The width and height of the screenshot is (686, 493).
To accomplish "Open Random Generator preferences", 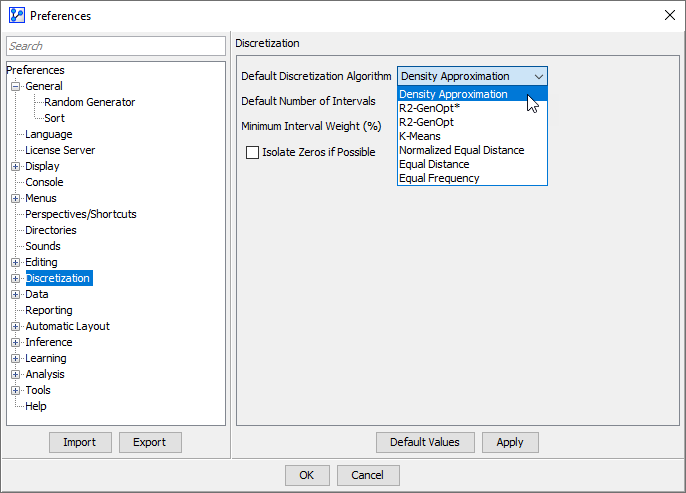I will click(89, 102).
